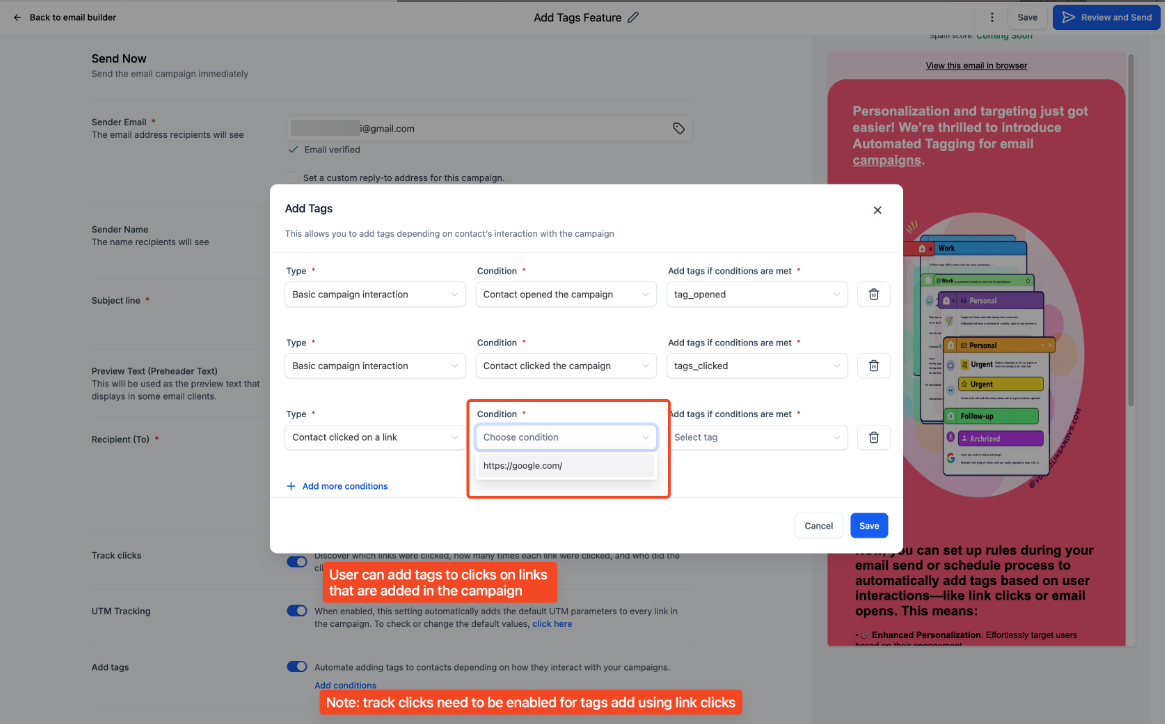Close the Add Tags dialog
The height and width of the screenshot is (724, 1165).
[x=877, y=210]
